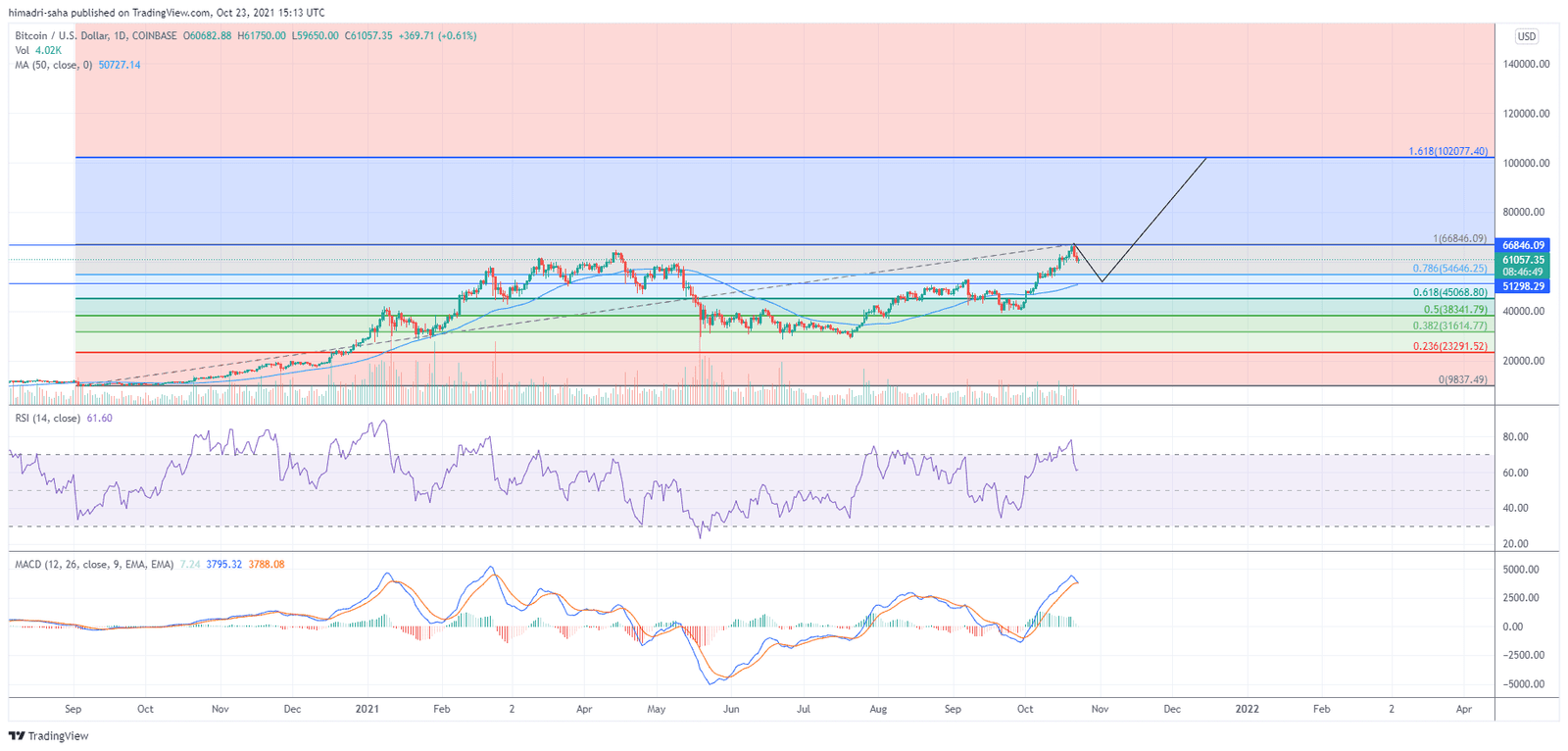Click the 1(66846.09) Fibonacci label

[1459, 238]
